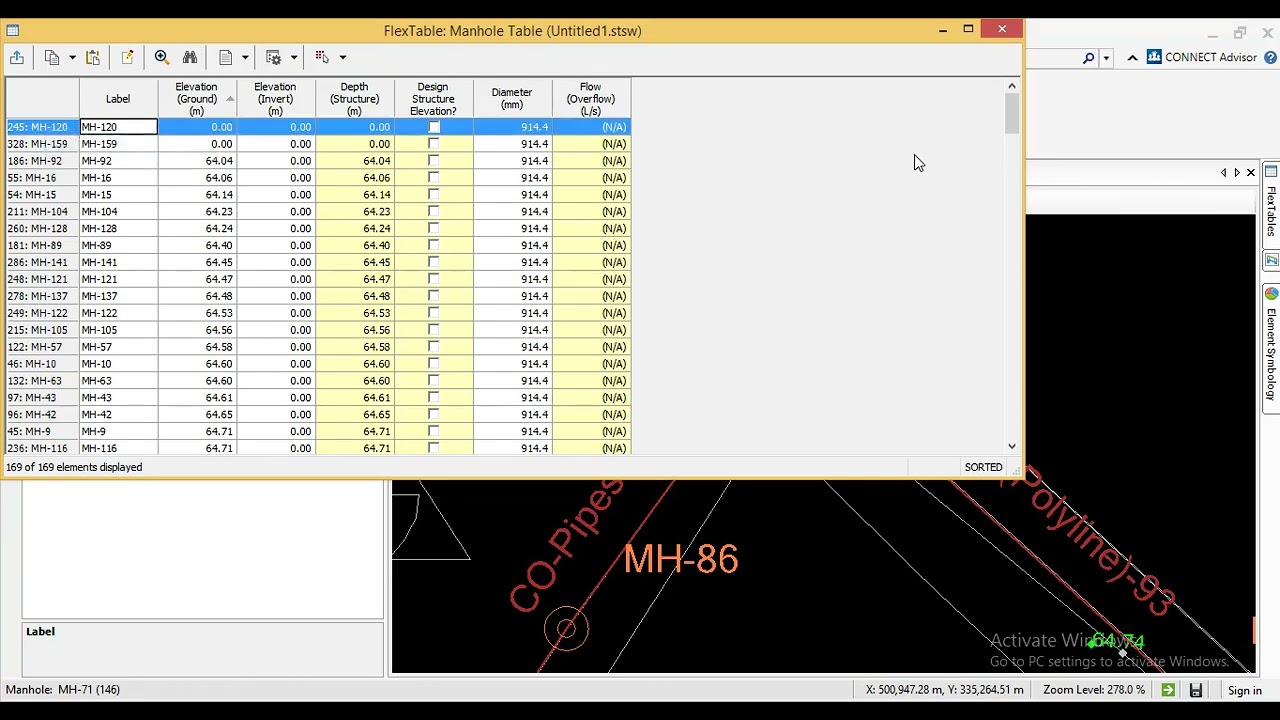Click the scroll-down arrow of the table

pos(1012,447)
